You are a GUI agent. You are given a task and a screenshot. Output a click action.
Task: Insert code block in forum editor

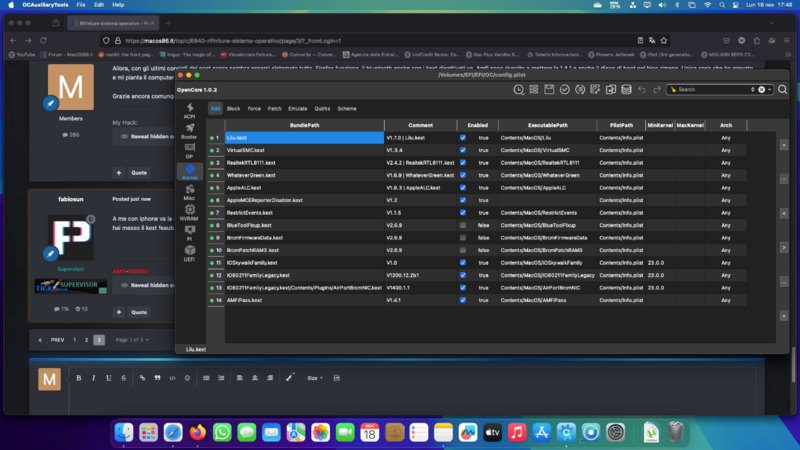pyautogui.click(x=172, y=378)
